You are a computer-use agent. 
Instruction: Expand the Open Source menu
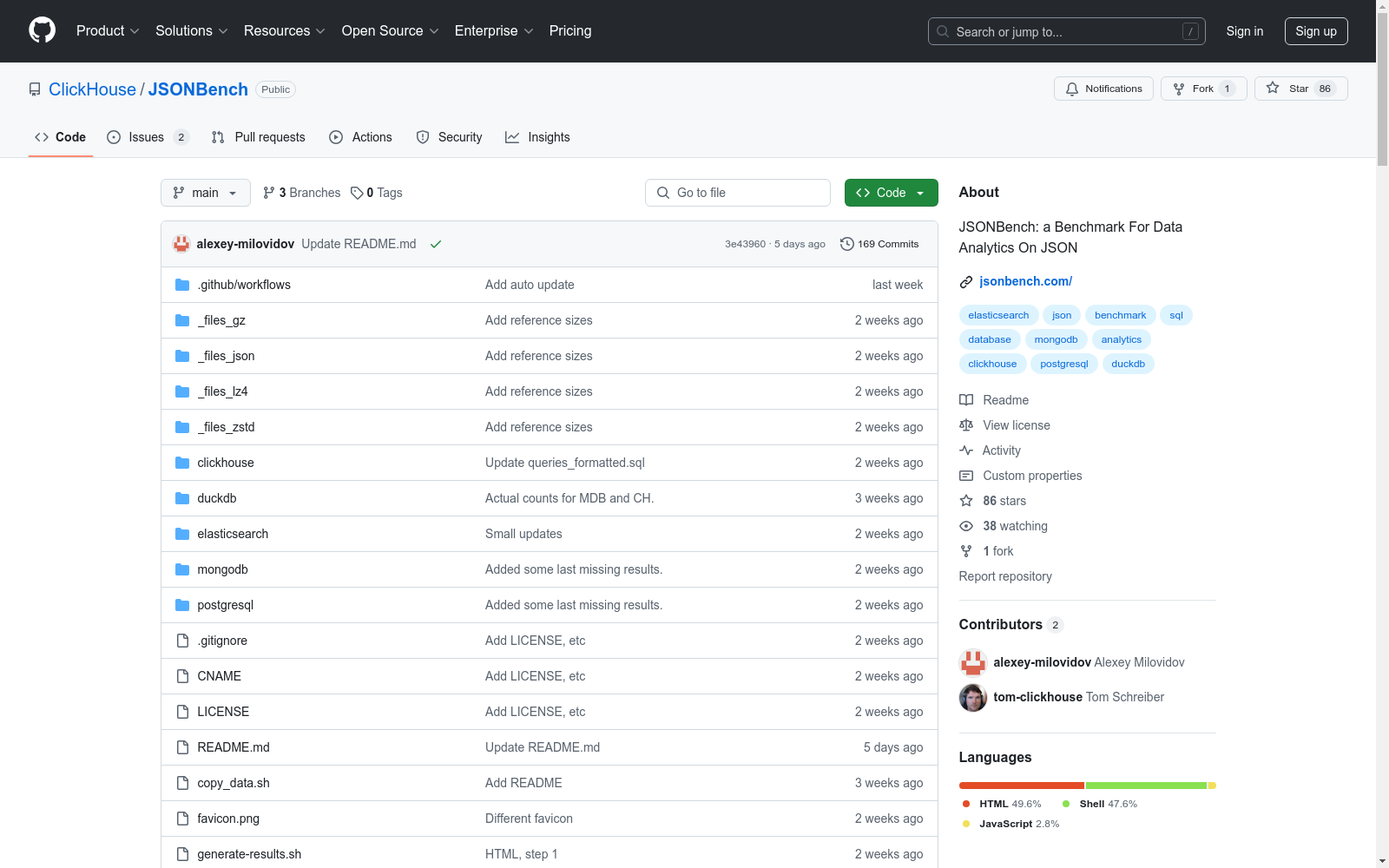point(391,30)
